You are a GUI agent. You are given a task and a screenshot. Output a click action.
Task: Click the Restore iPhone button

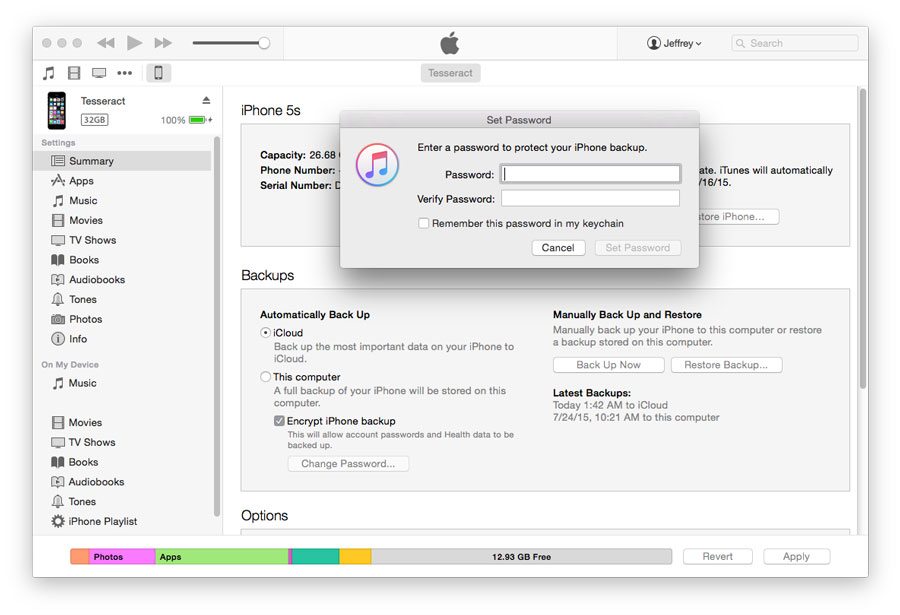[x=739, y=216]
